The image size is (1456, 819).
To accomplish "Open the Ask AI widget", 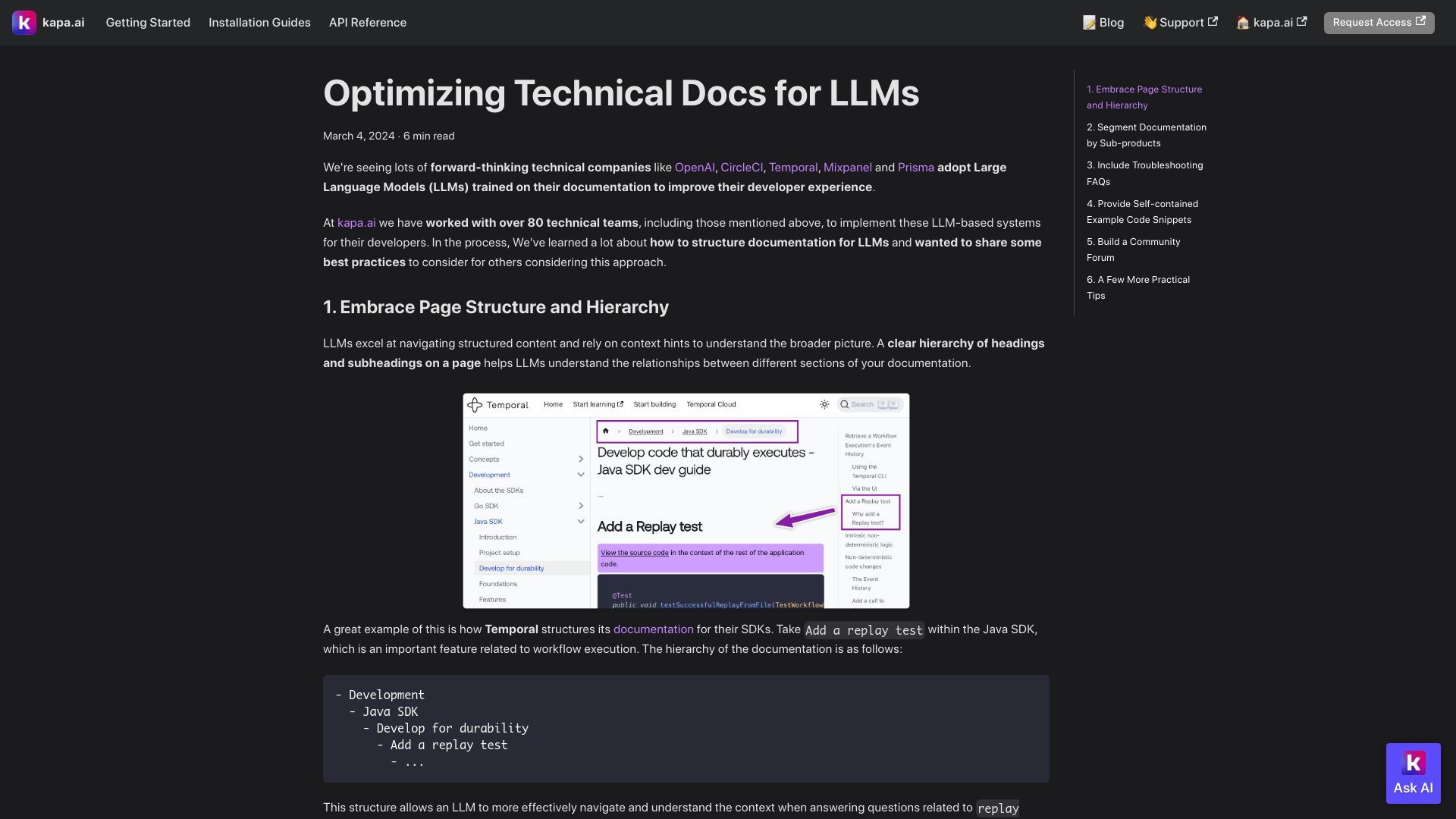I will tap(1413, 773).
